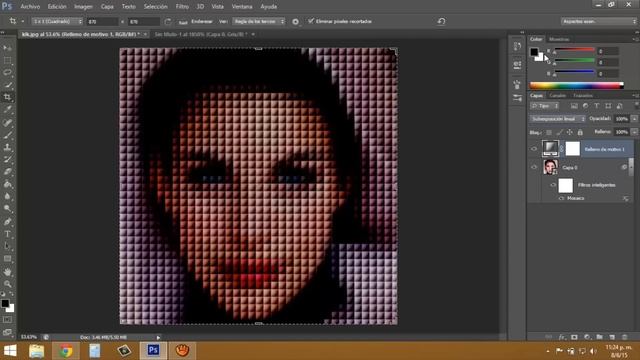Select the History Brush tool

coord(7,159)
